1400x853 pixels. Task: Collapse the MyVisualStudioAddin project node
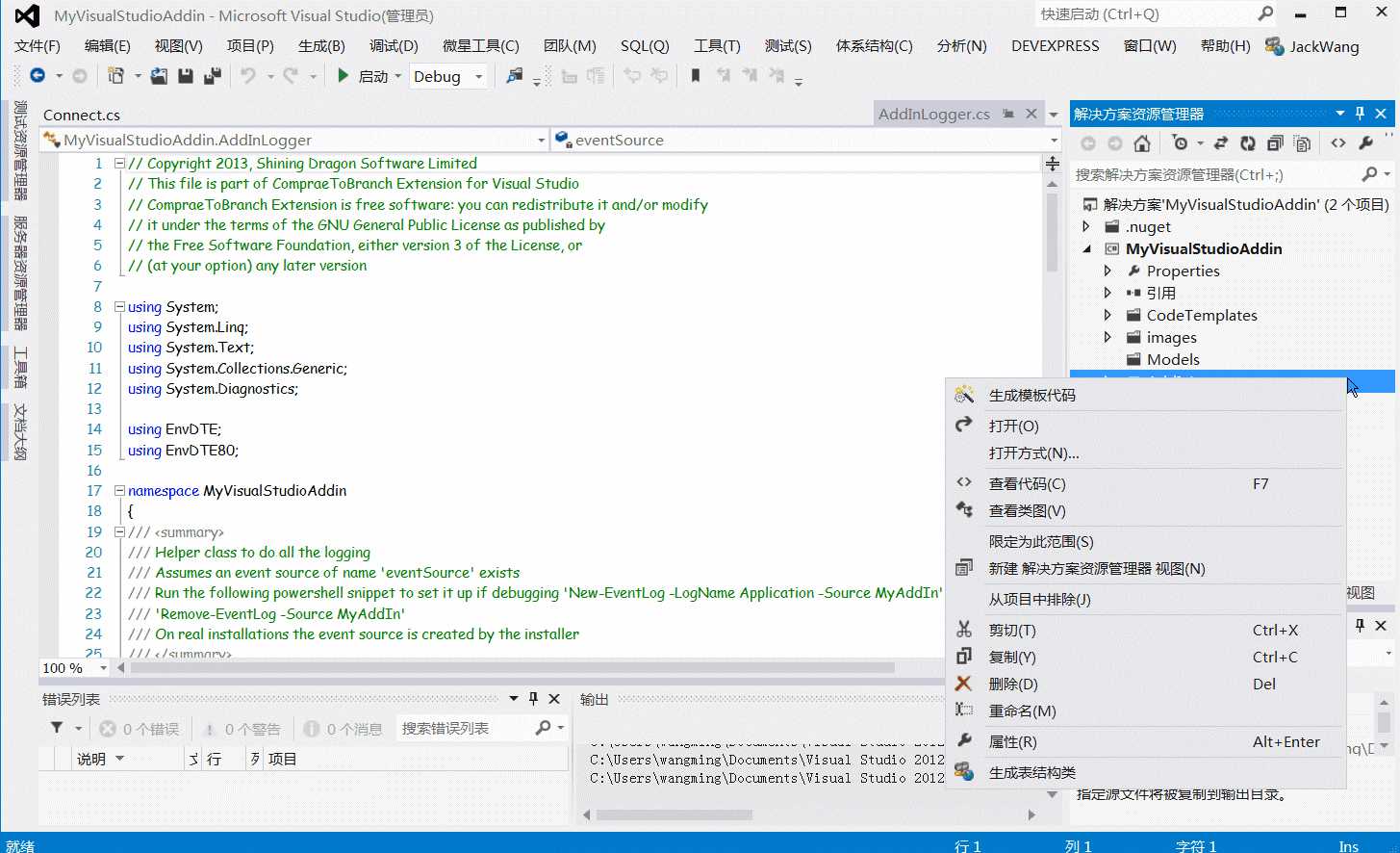[1087, 248]
